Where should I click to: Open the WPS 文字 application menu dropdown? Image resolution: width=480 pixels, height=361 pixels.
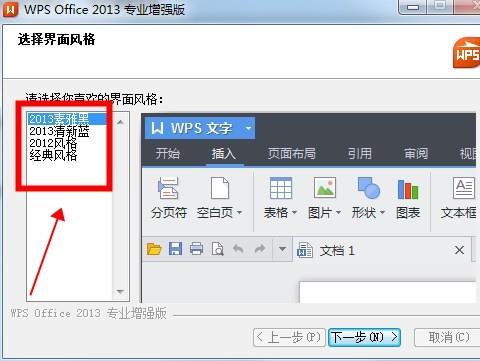pos(248,128)
